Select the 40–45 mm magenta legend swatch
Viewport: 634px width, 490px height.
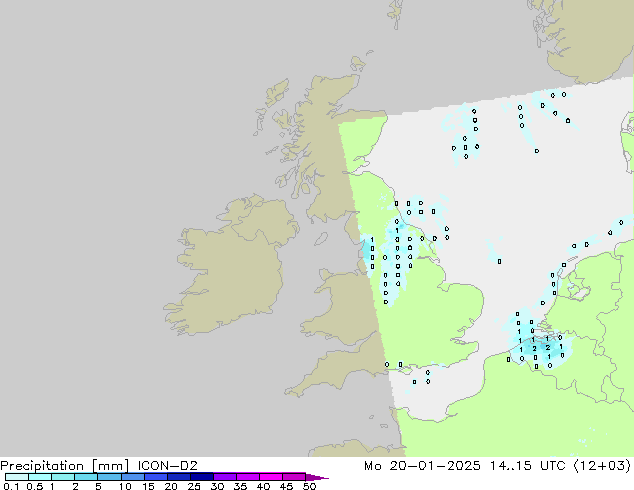coord(271,477)
